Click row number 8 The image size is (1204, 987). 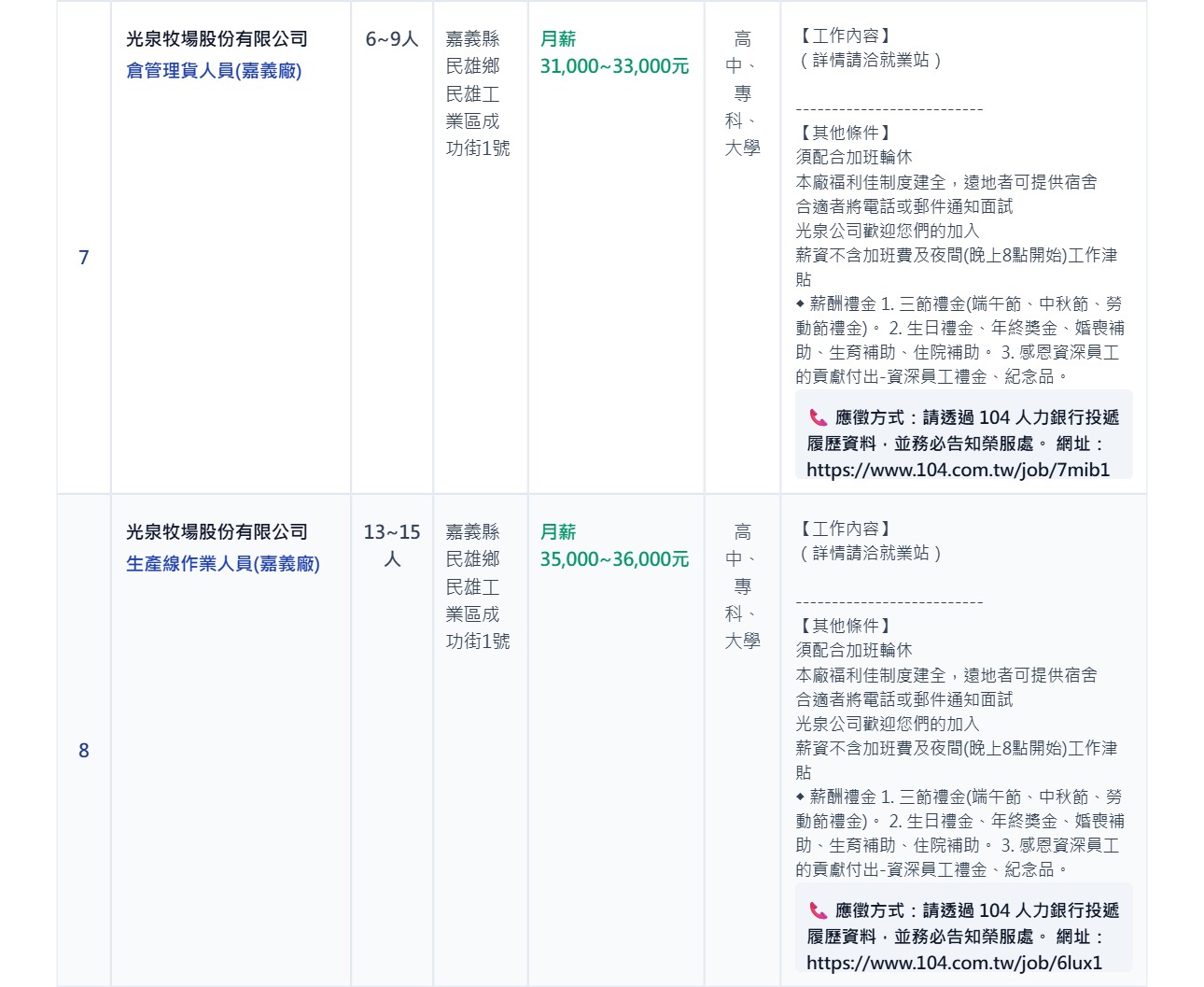coord(84,750)
